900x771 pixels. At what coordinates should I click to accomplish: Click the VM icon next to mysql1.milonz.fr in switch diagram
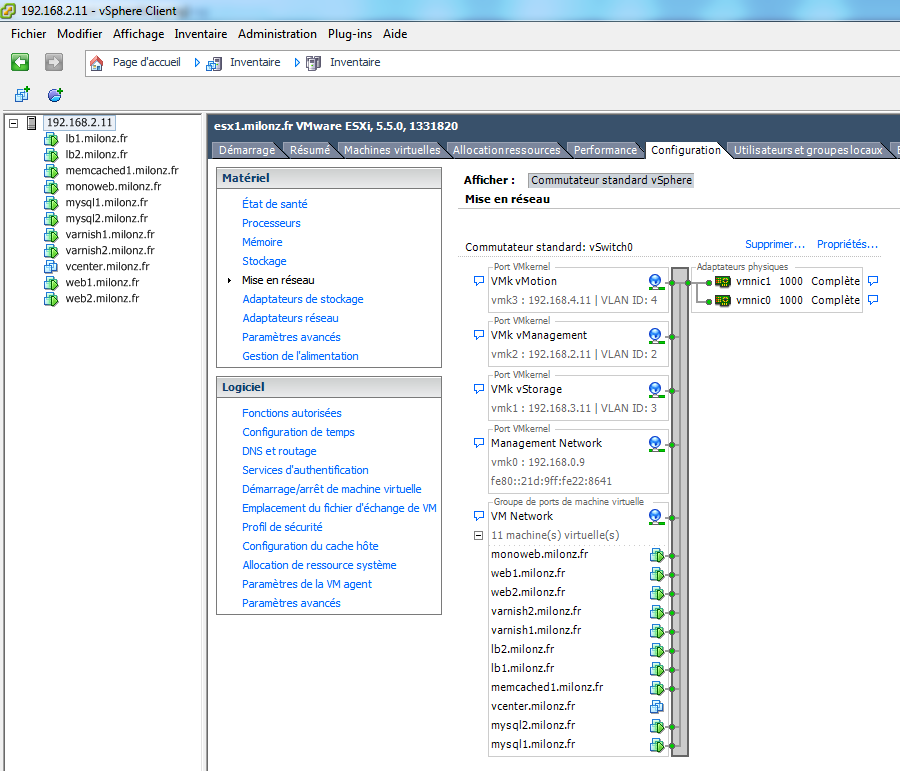[657, 745]
